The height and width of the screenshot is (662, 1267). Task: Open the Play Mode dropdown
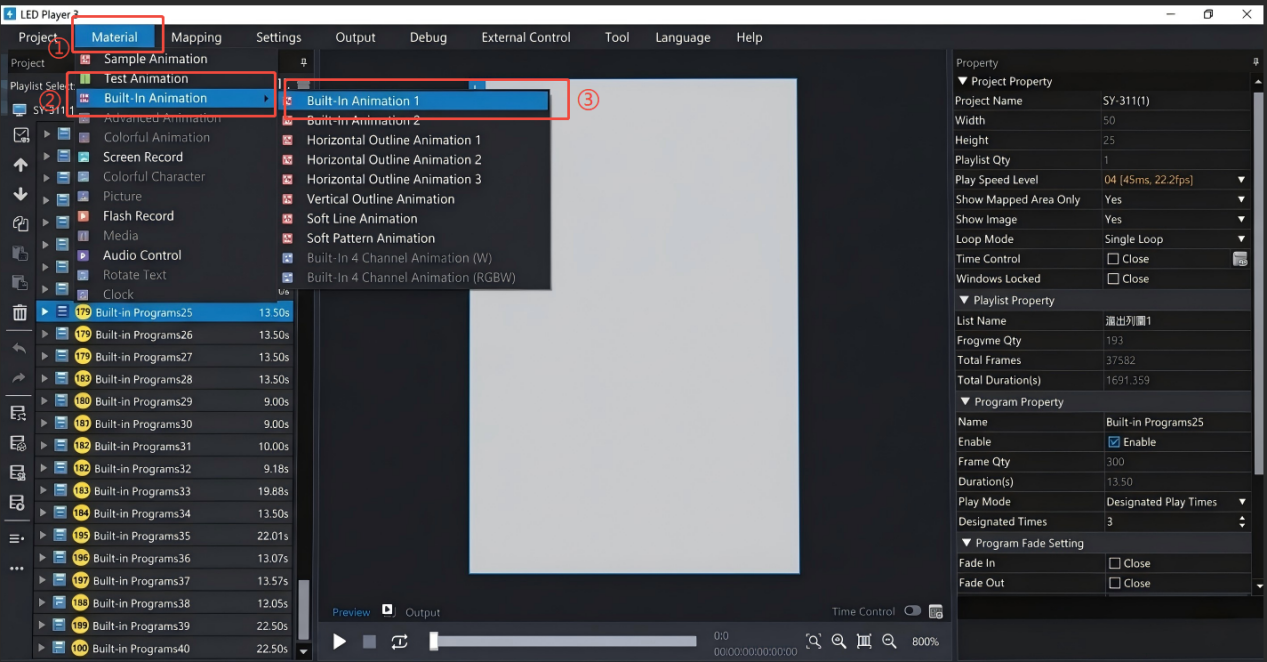1242,502
